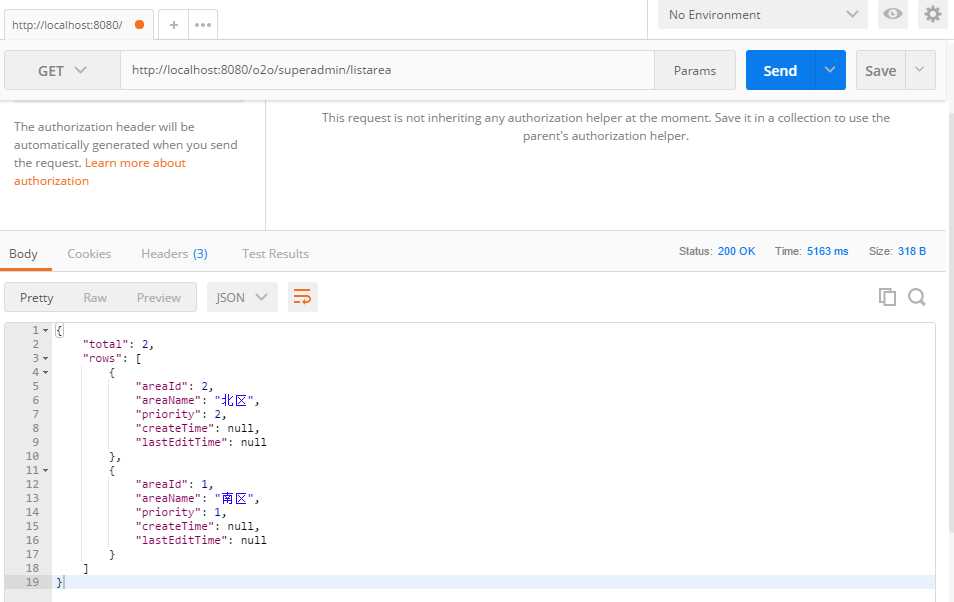This screenshot has height=602, width=954.
Task: Click the unsaved orange dot on request tab
Action: [x=139, y=24]
